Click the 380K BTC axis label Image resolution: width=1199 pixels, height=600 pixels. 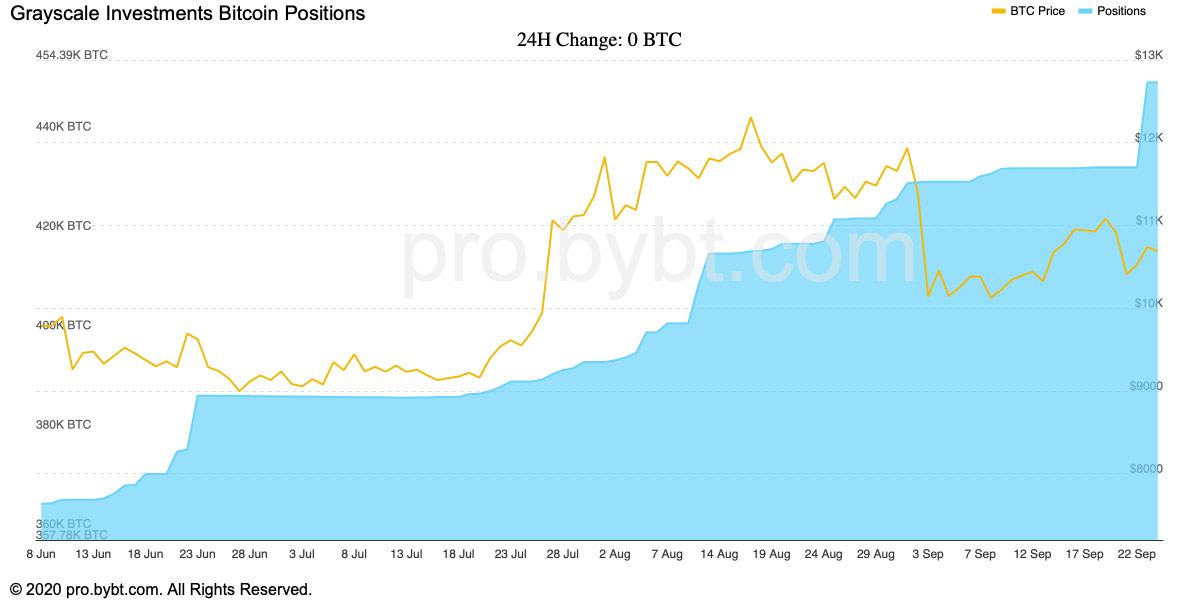click(x=63, y=424)
